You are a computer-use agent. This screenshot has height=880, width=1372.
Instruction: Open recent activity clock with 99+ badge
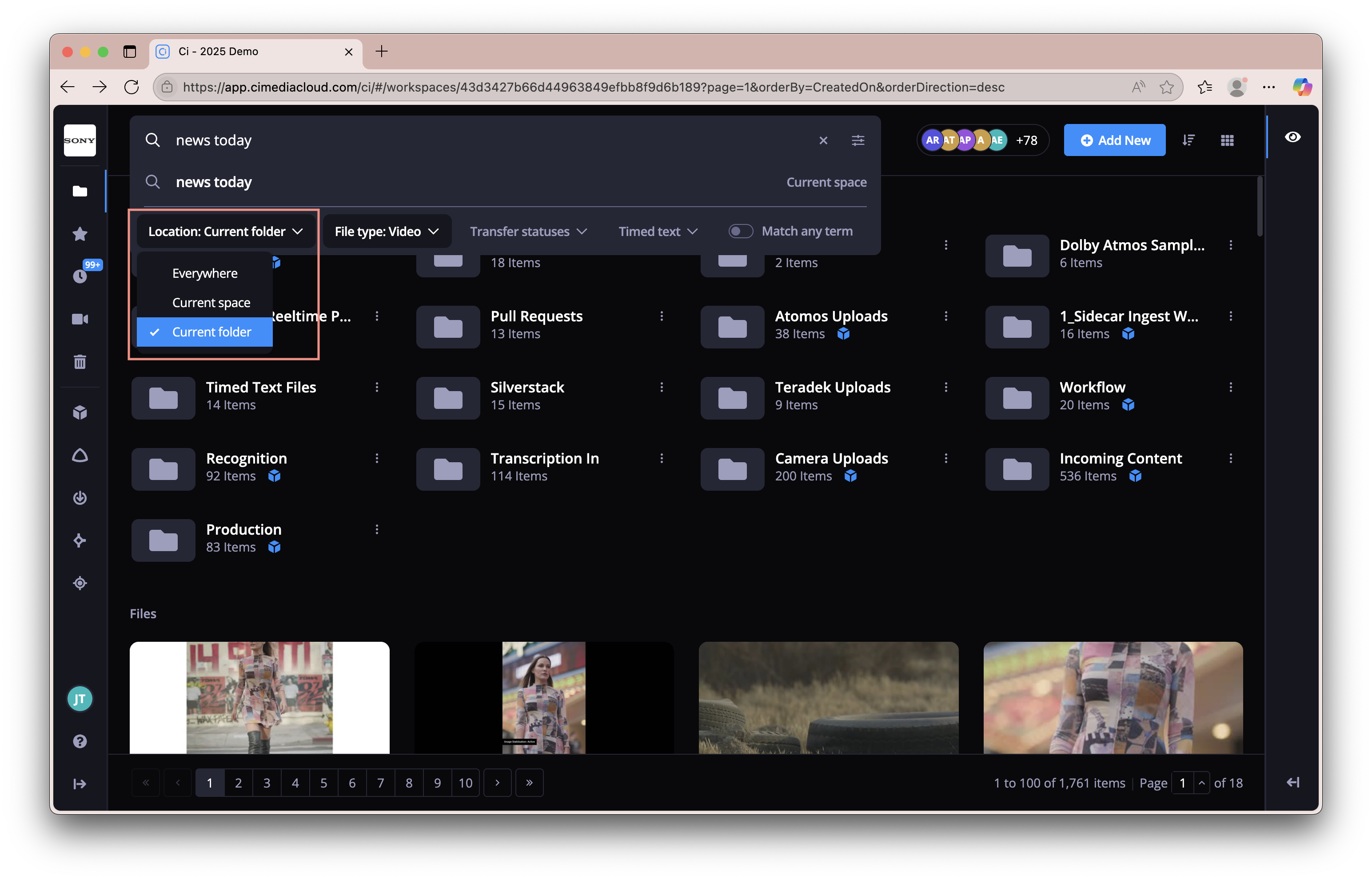(x=80, y=276)
